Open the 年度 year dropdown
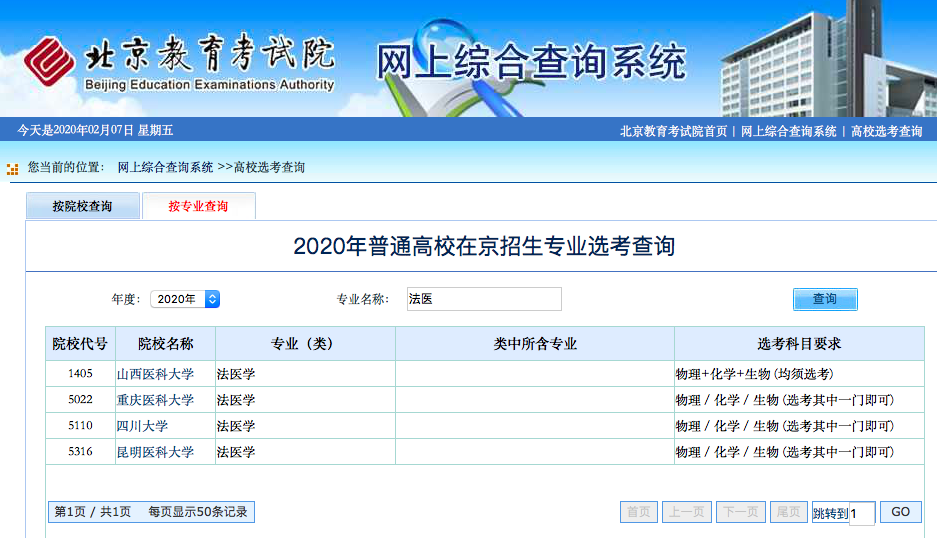937x538 pixels. coord(185,299)
